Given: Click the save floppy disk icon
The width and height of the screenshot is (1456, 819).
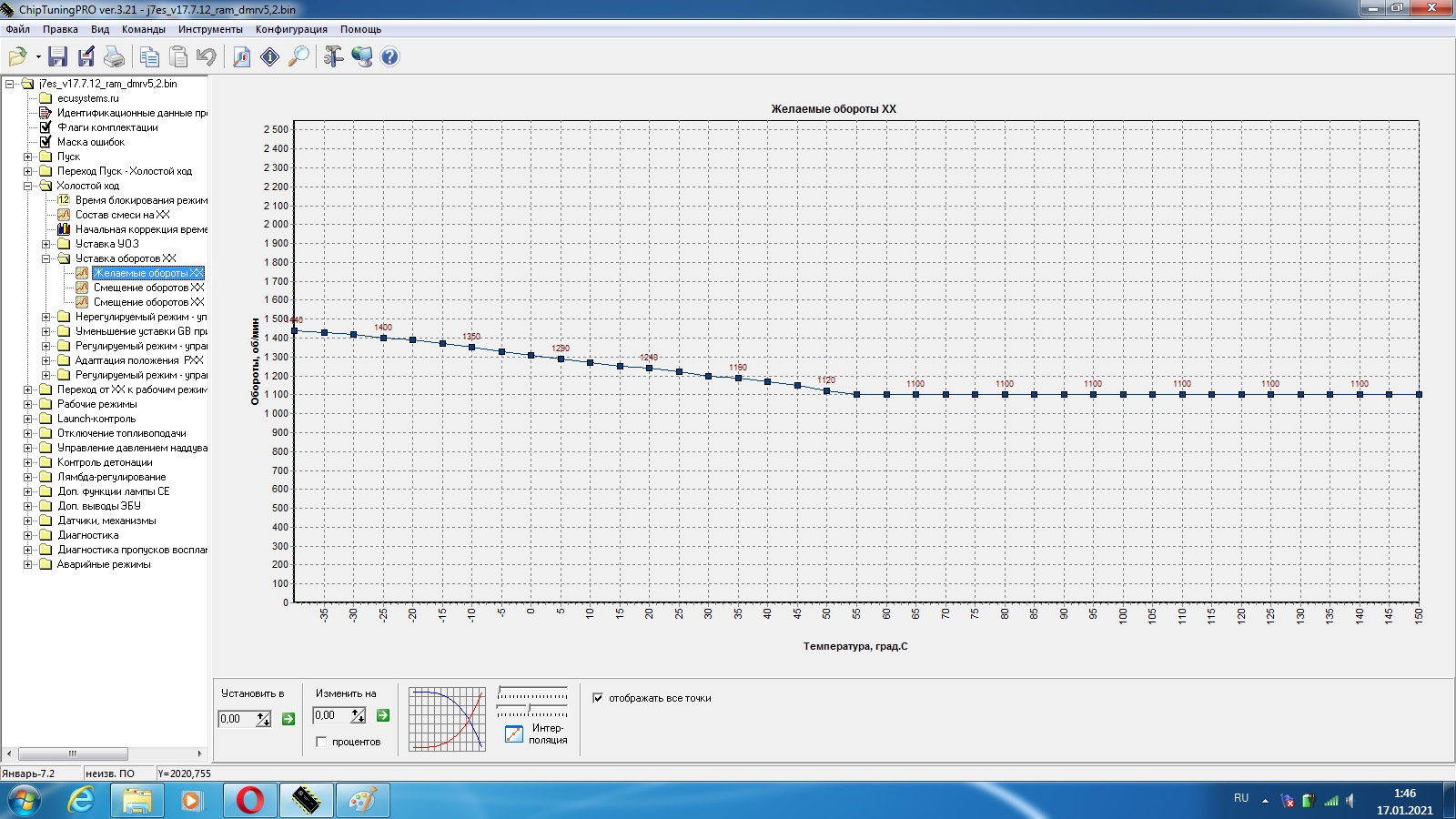Looking at the screenshot, I should click(x=57, y=57).
